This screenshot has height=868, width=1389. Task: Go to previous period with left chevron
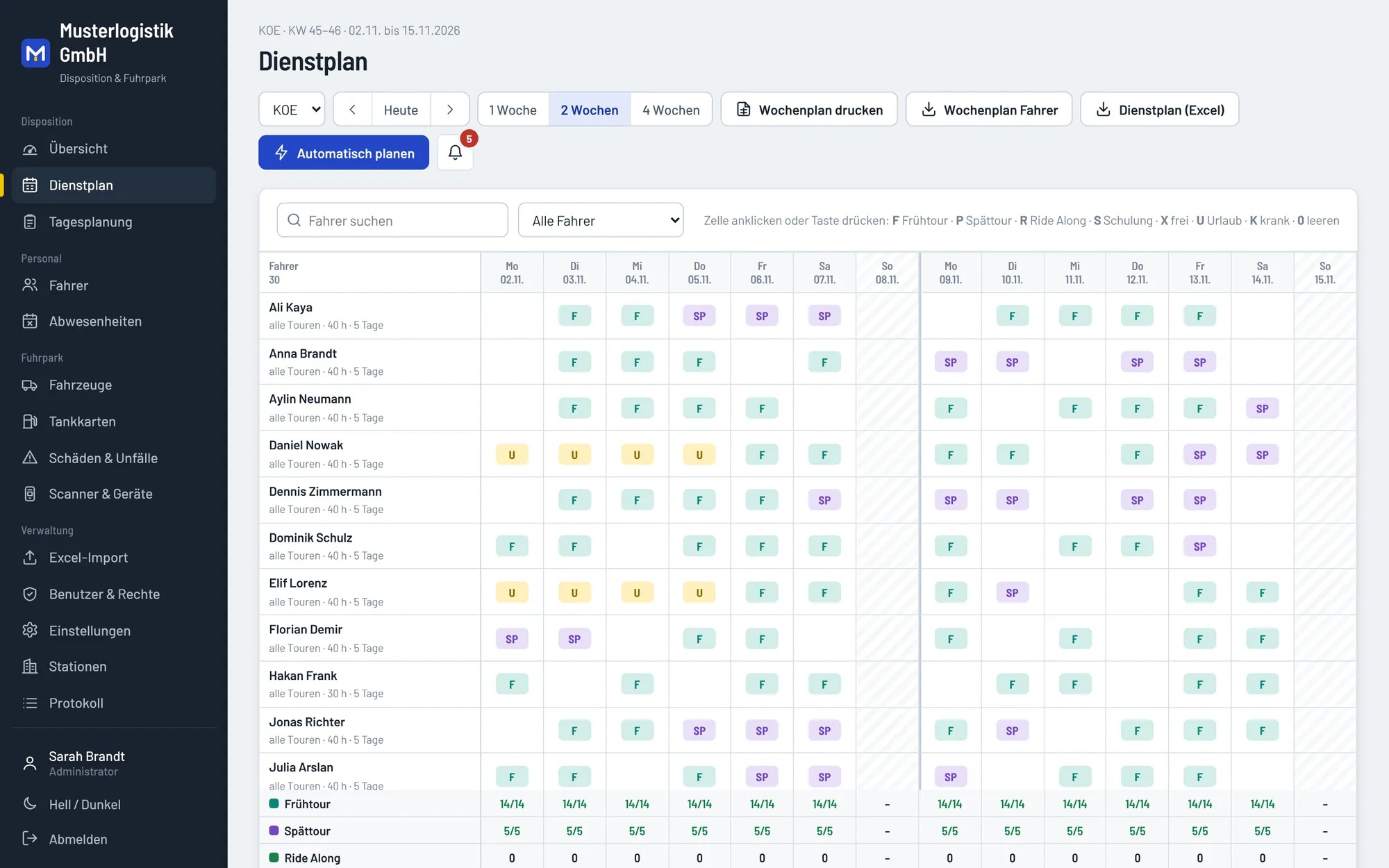[352, 110]
